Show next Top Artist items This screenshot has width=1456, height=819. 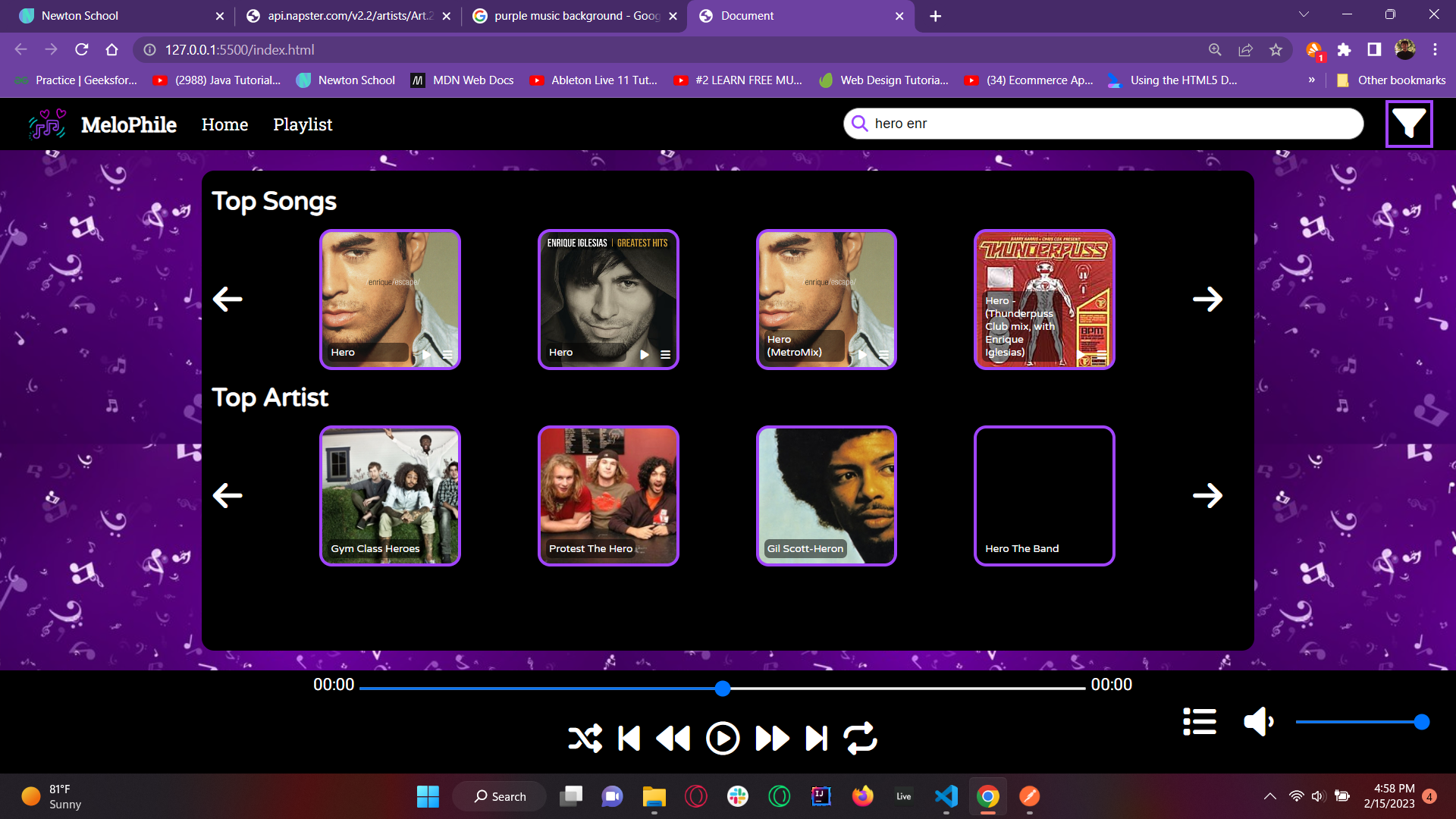point(1207,495)
